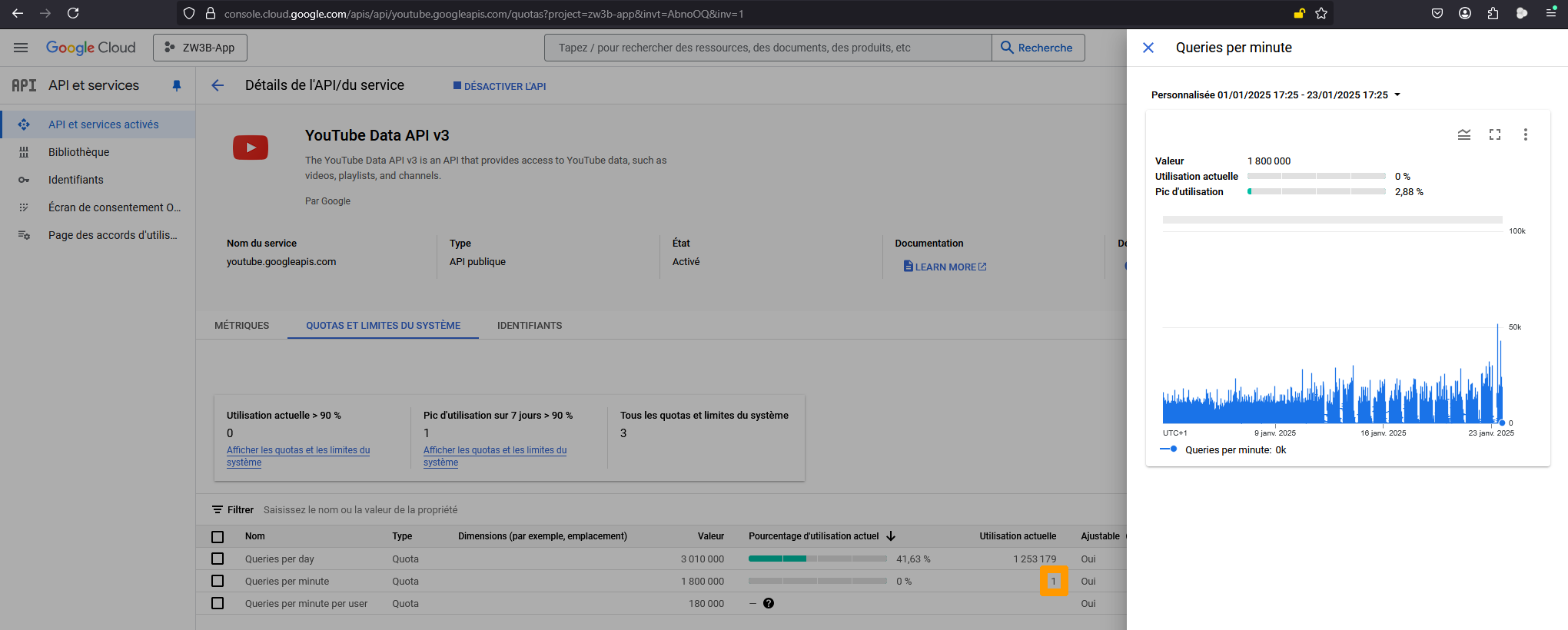Click the Pic d'utilisation progress bar
Viewport: 1568px width, 630px height.
(1317, 191)
